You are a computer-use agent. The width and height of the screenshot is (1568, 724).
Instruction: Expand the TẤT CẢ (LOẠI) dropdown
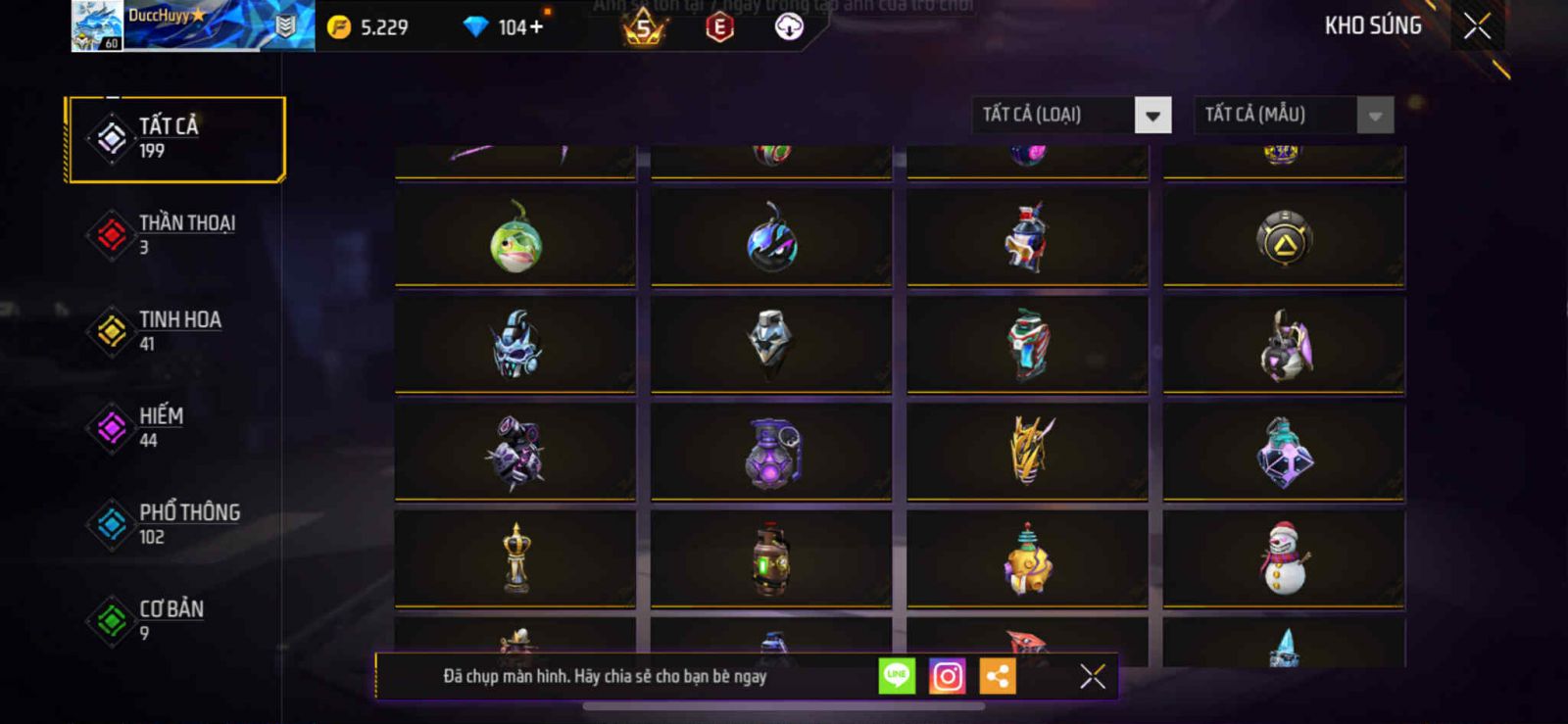pyautogui.click(x=1072, y=115)
